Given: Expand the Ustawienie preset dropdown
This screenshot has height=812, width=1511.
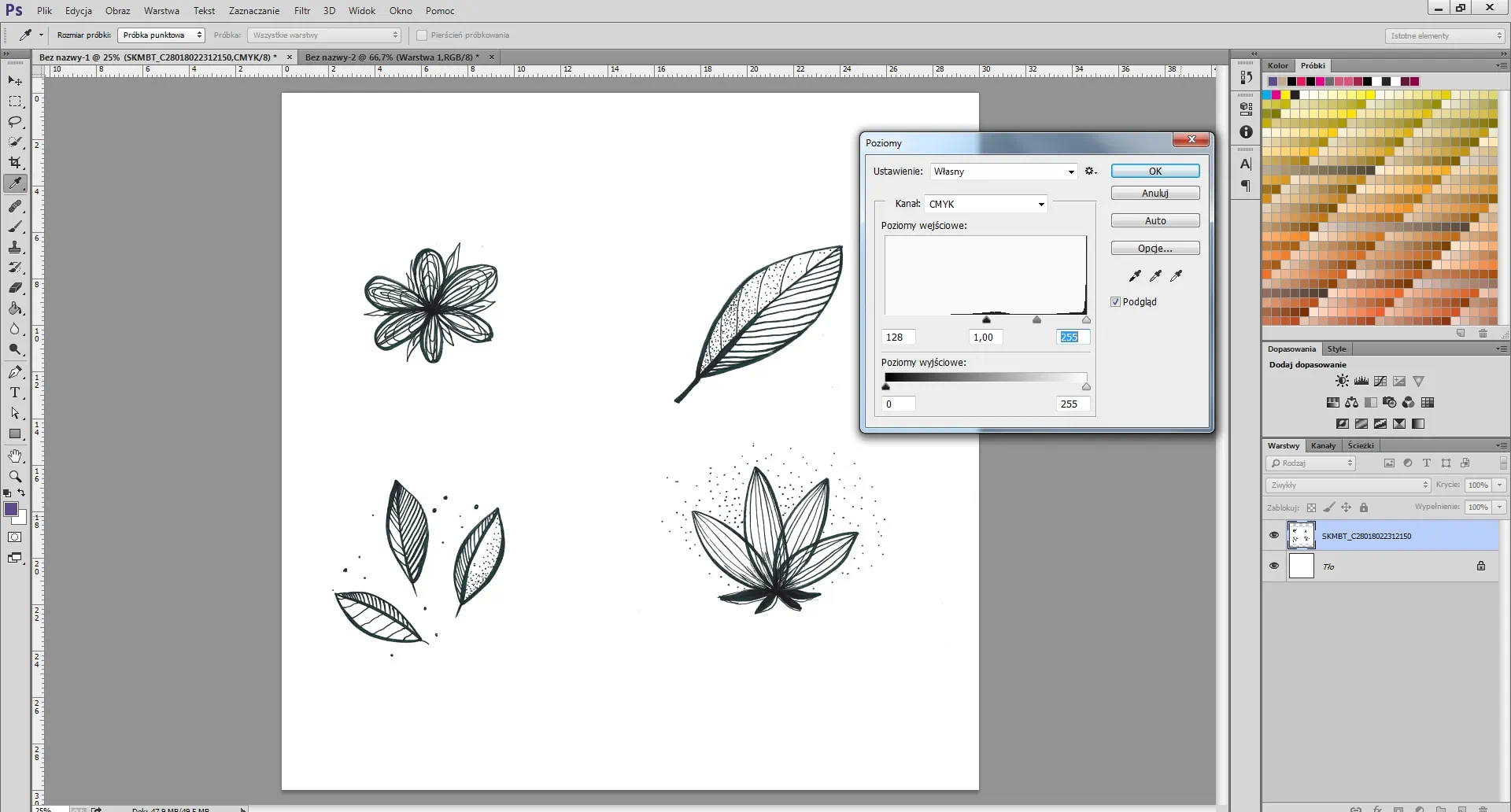Looking at the screenshot, I should [x=1003, y=172].
